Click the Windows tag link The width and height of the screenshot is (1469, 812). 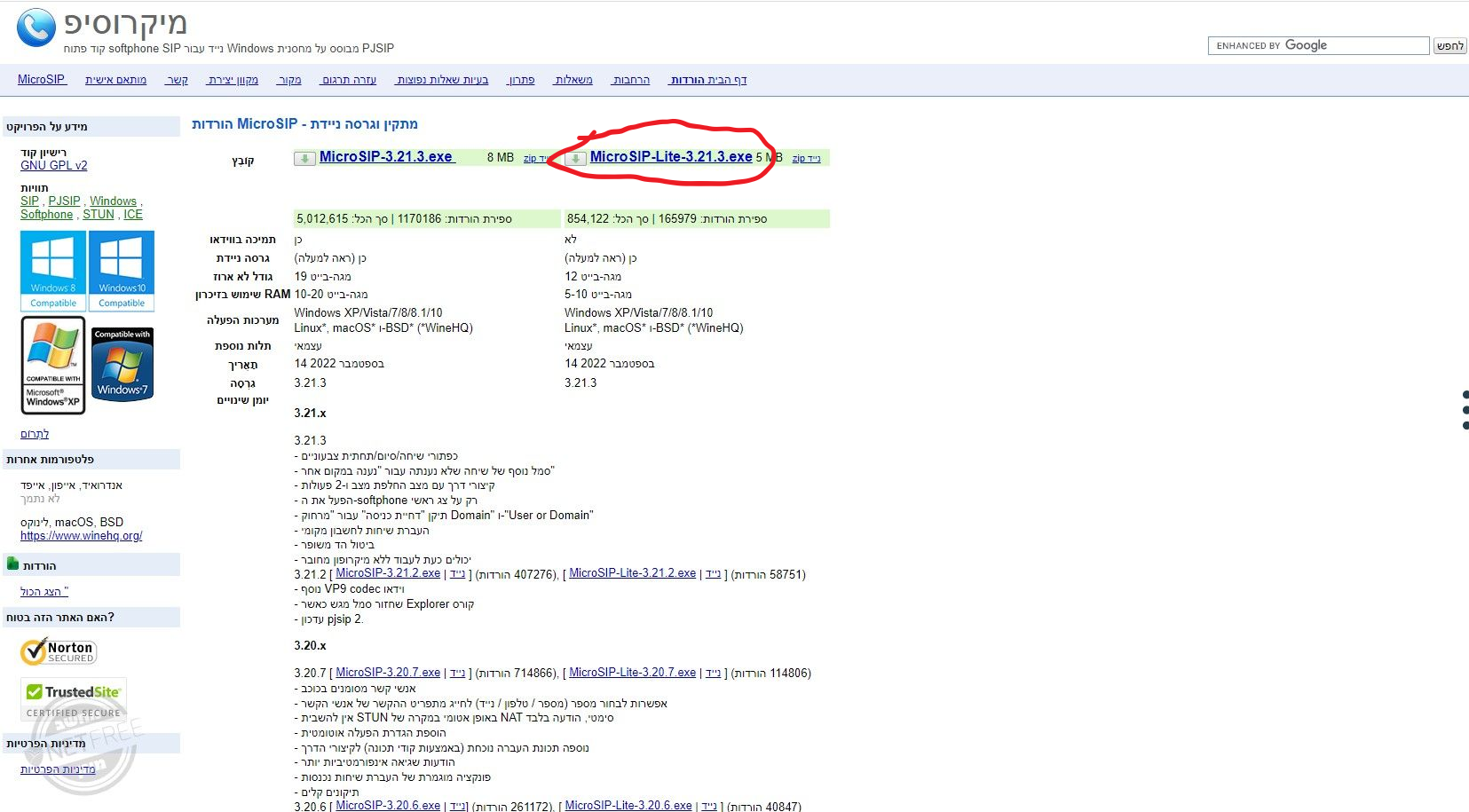pos(113,201)
